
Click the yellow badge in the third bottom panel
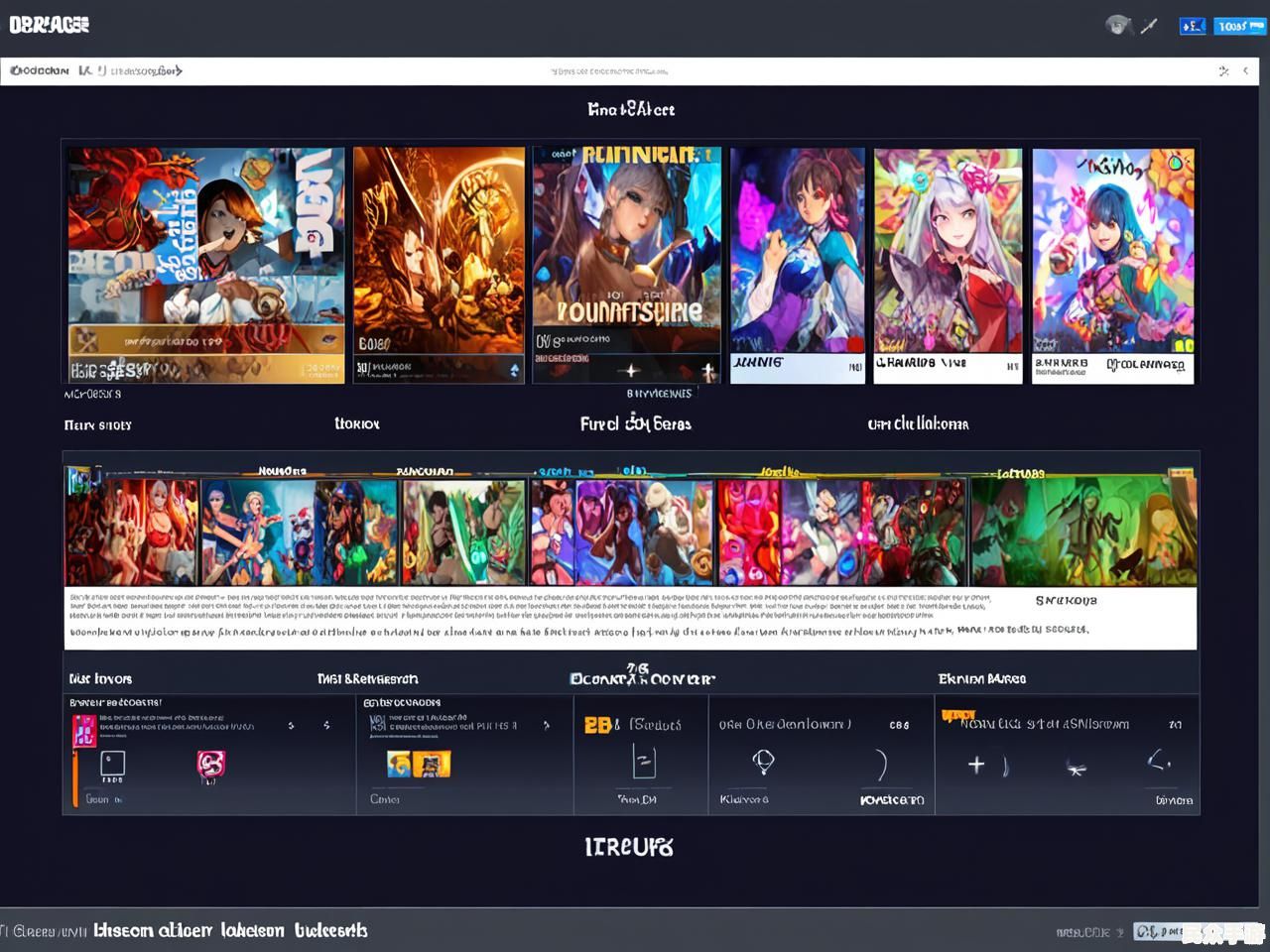pyautogui.click(x=598, y=725)
